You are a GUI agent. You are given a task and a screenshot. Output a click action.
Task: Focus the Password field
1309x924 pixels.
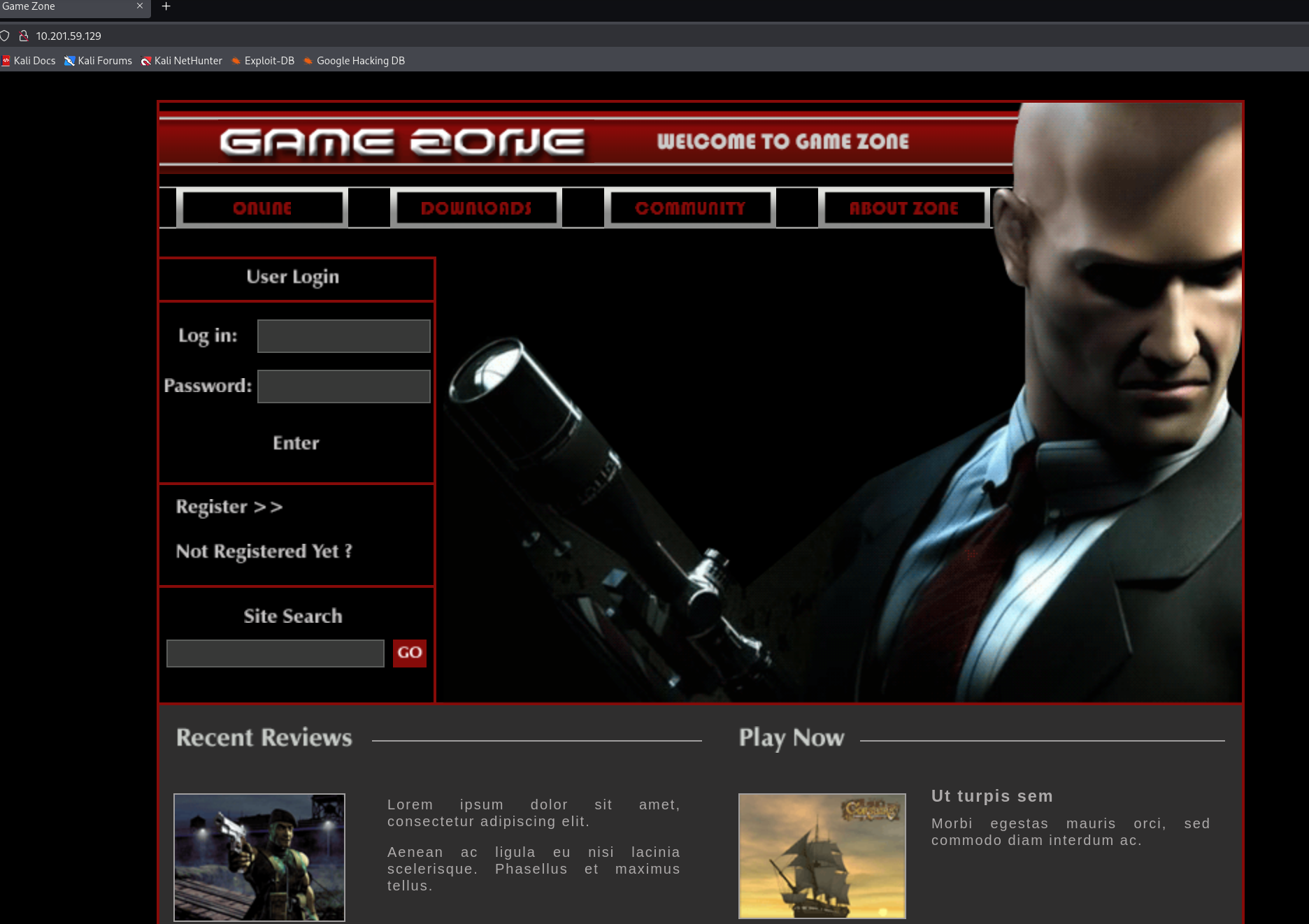[344, 387]
